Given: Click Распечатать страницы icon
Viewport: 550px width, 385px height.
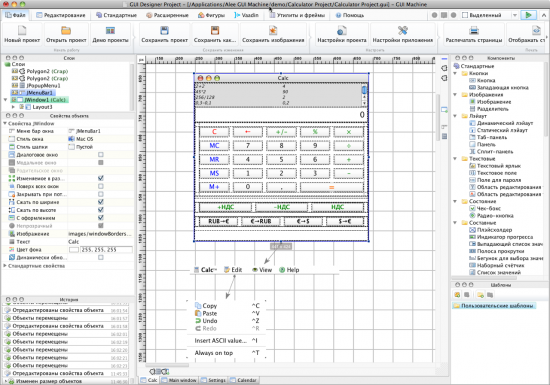Looking at the screenshot, I should pos(474,31).
